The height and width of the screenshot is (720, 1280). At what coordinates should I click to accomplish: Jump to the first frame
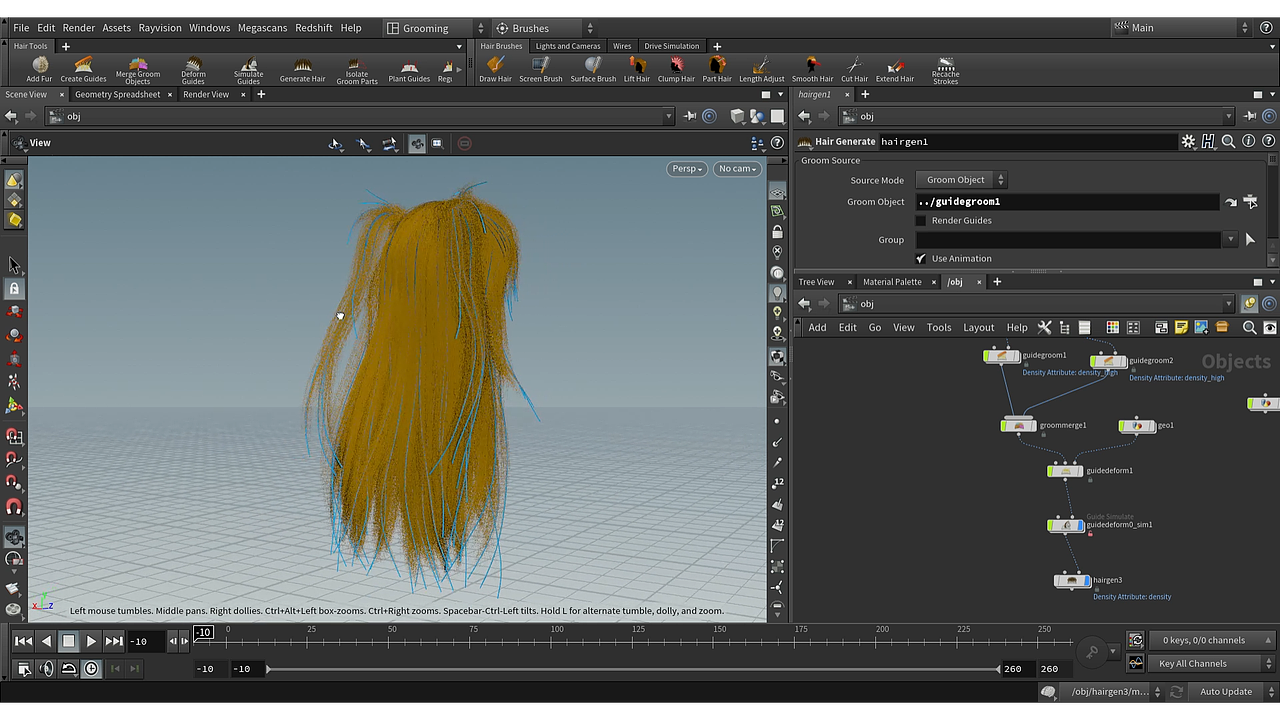(x=23, y=641)
